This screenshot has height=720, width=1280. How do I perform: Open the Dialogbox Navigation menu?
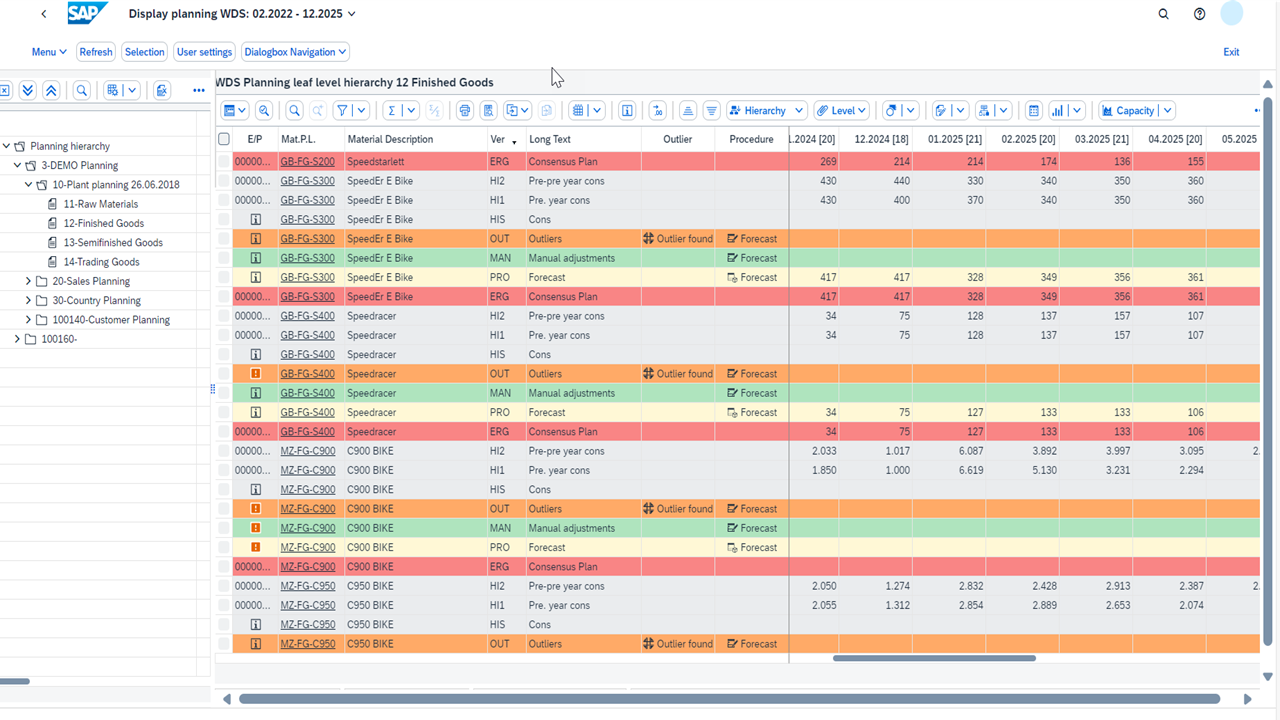click(295, 51)
